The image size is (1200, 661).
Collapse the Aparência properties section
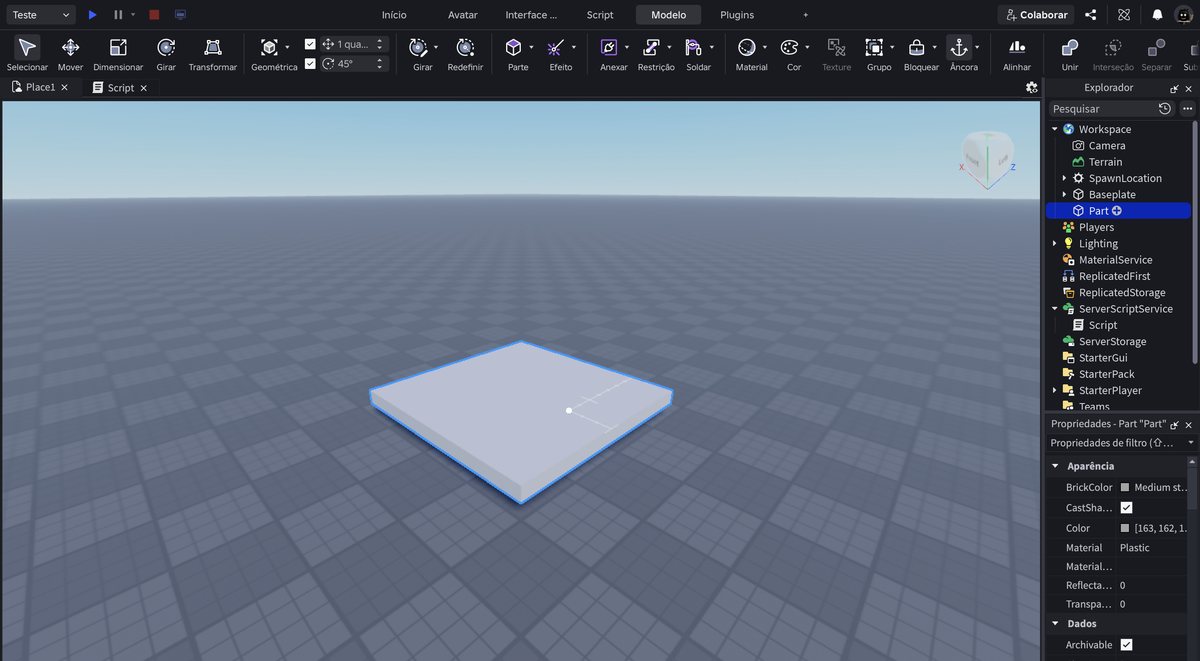1054,466
